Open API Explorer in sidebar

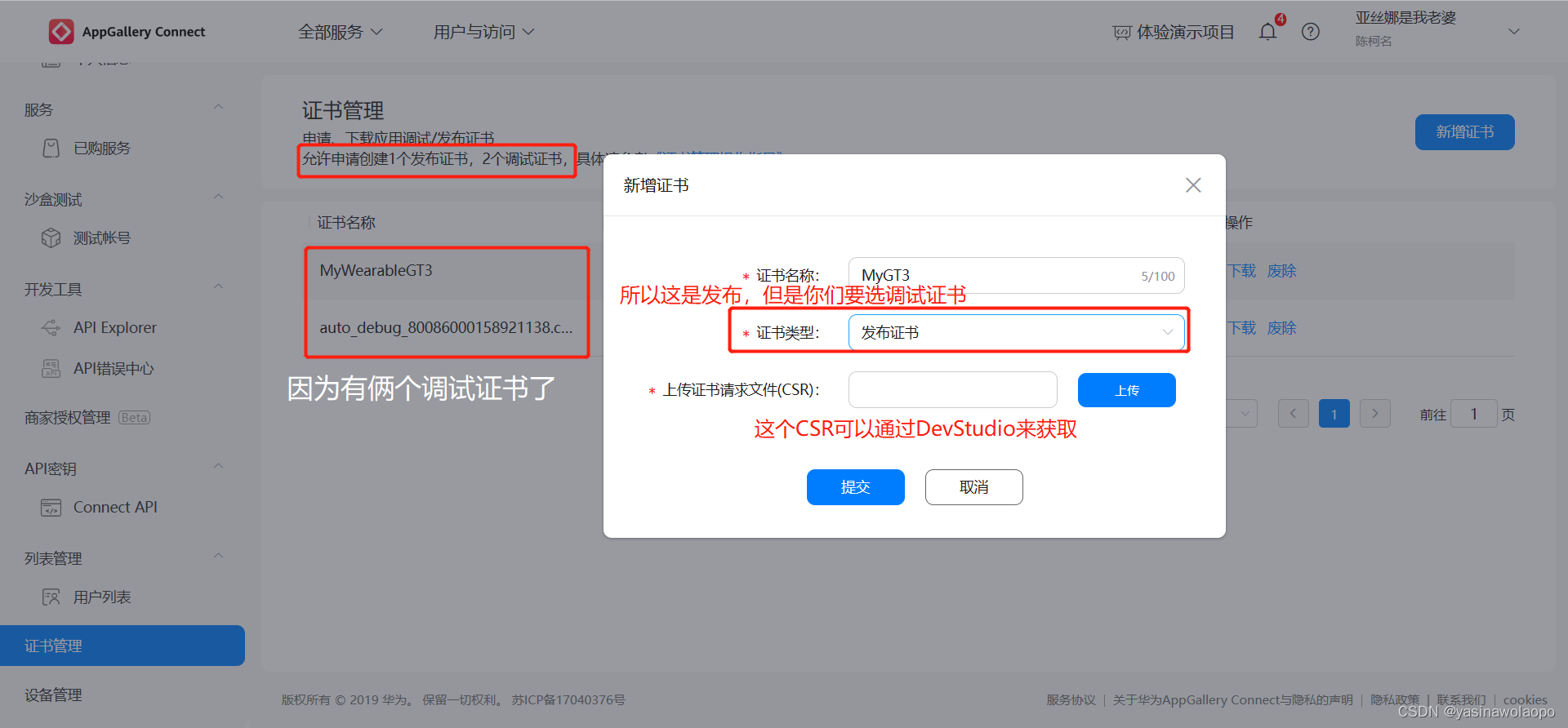click(x=115, y=328)
